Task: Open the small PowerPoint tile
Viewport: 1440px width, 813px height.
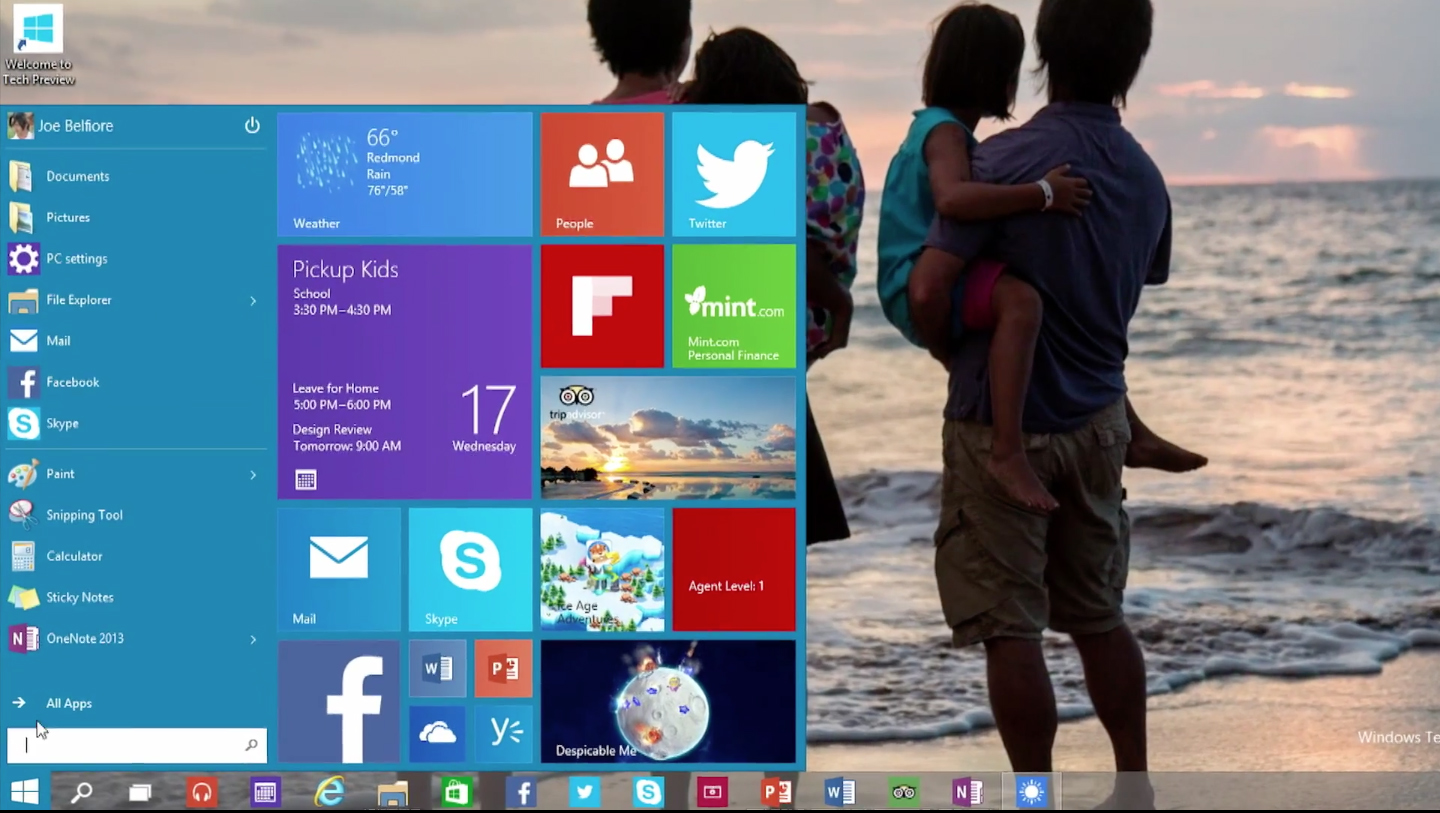Action: [503, 668]
